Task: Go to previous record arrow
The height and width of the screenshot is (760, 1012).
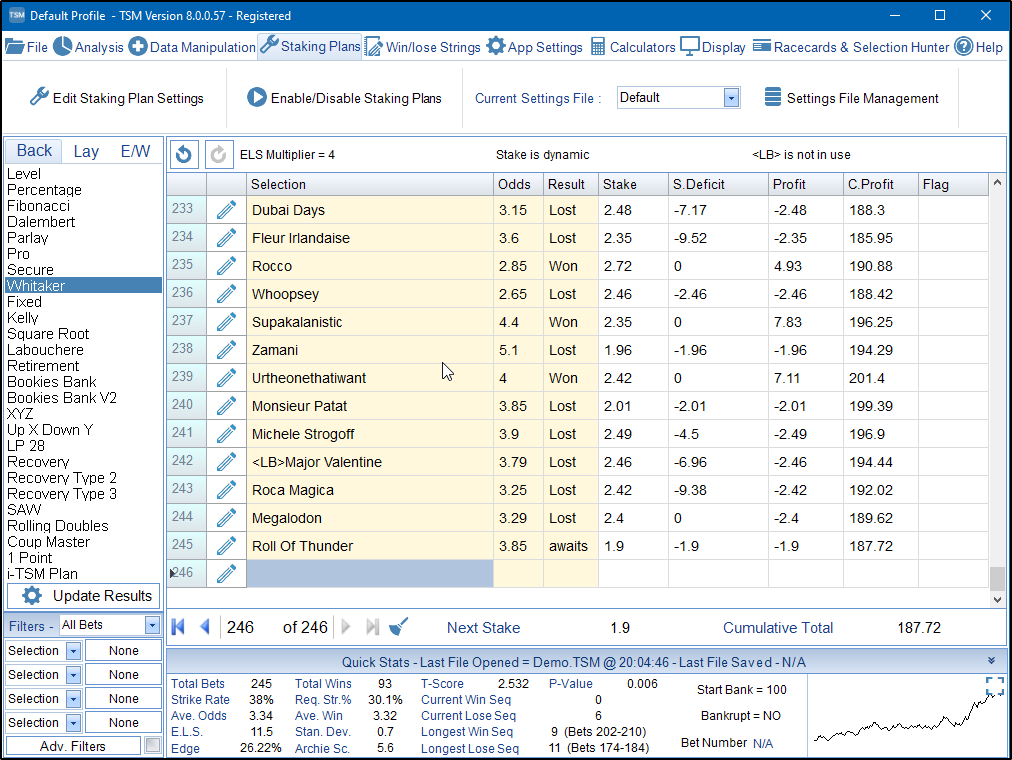Action: pyautogui.click(x=205, y=627)
